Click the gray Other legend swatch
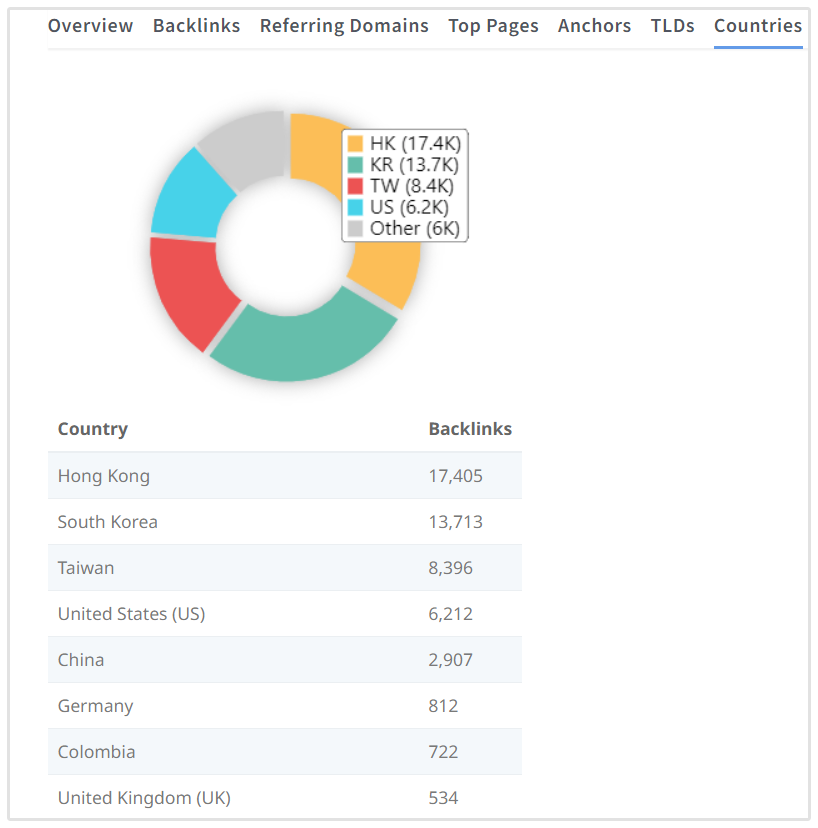This screenshot has width=818, height=828. [x=355, y=228]
